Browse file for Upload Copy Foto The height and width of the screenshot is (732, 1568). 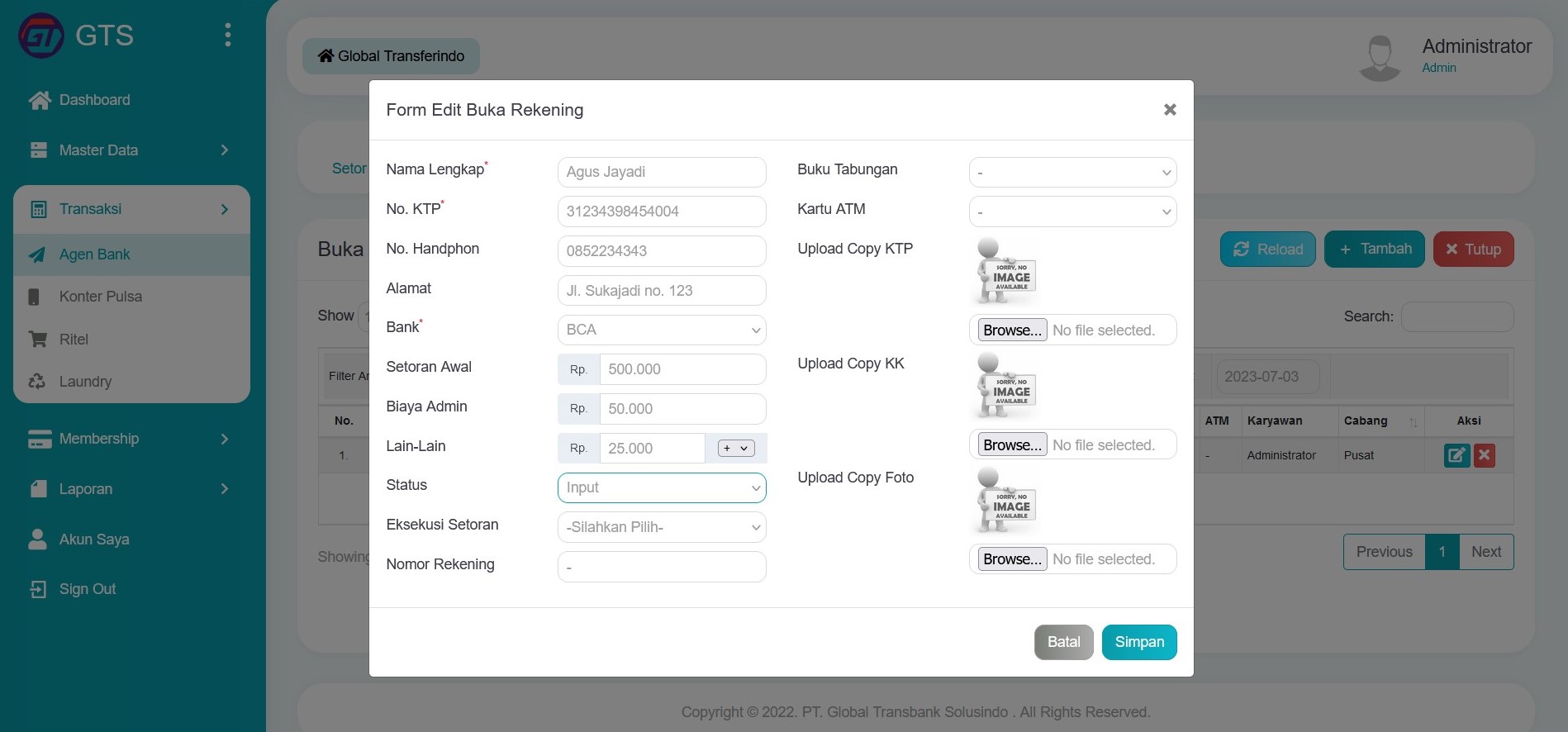pos(1012,559)
